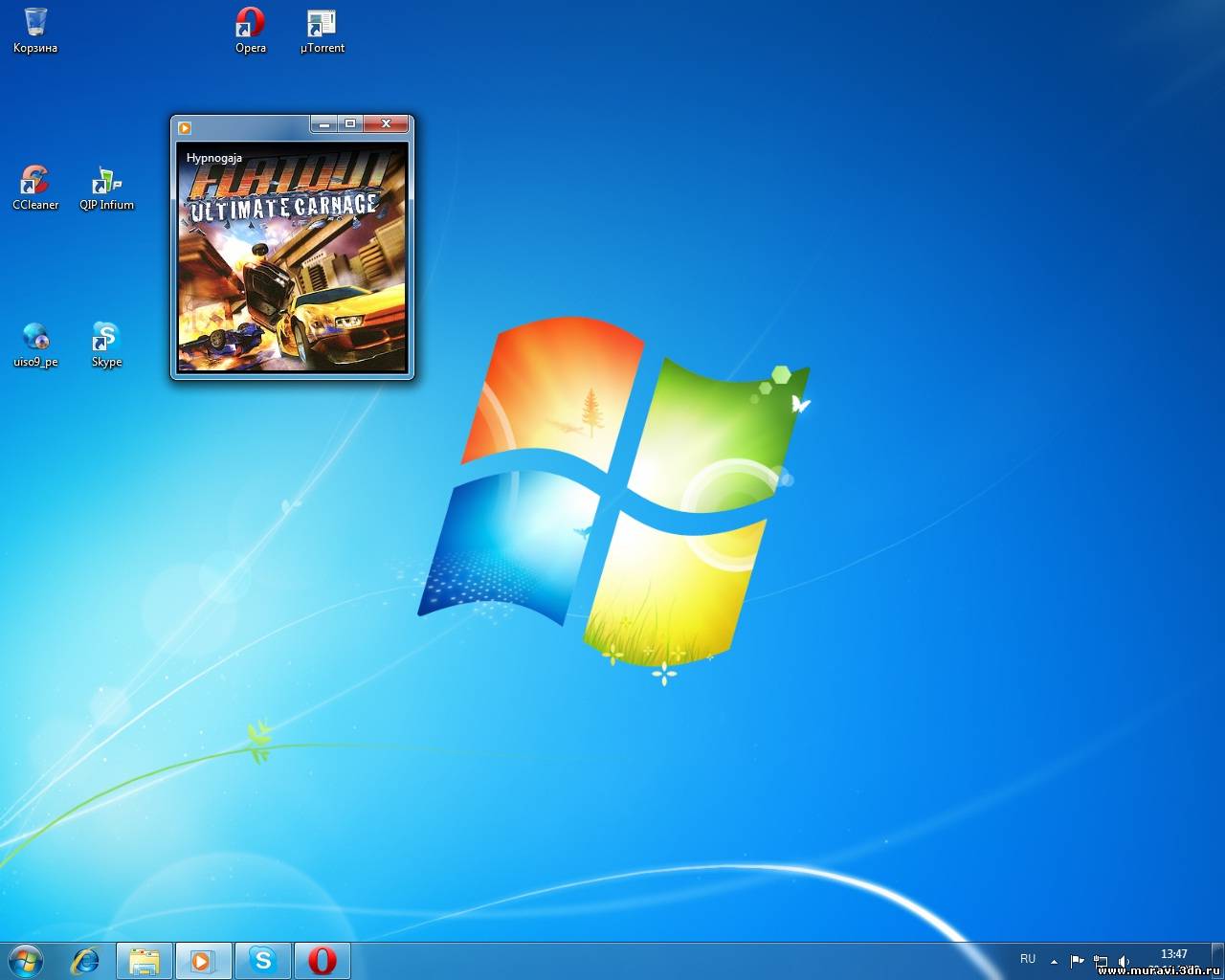Open the Windows Start menu orb
Screen dimensions: 1225x980
pos(25,960)
